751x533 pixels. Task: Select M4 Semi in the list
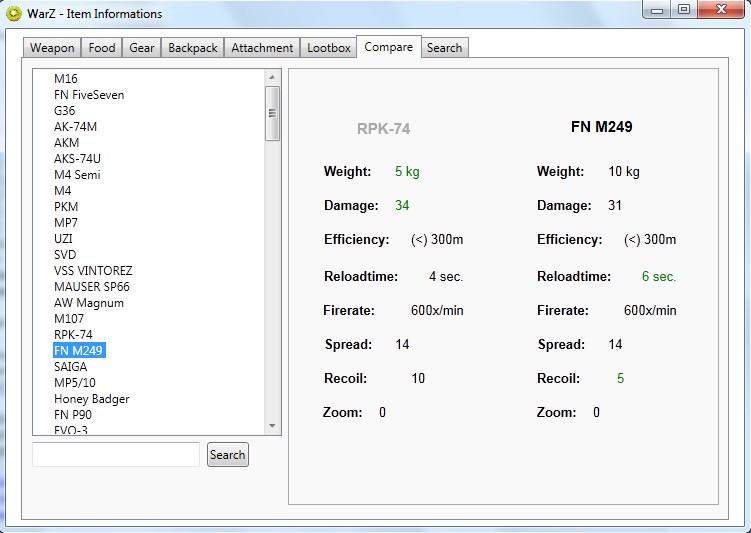click(x=77, y=175)
